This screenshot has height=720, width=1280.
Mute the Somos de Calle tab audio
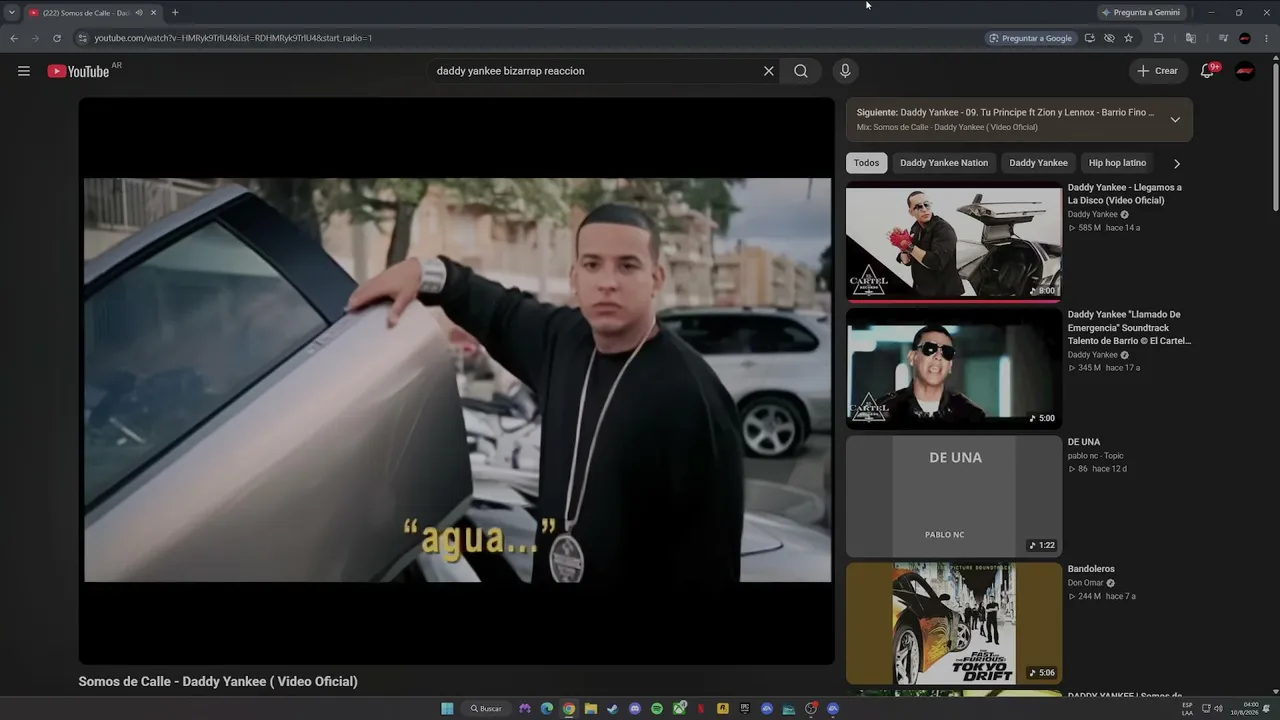(x=139, y=13)
